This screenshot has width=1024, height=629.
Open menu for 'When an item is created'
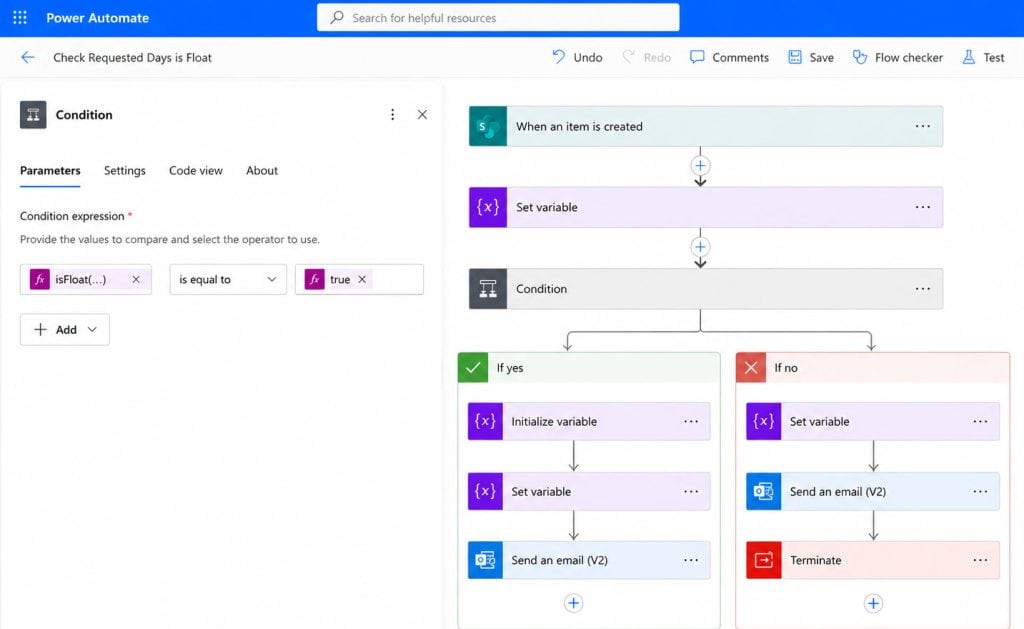click(x=922, y=126)
